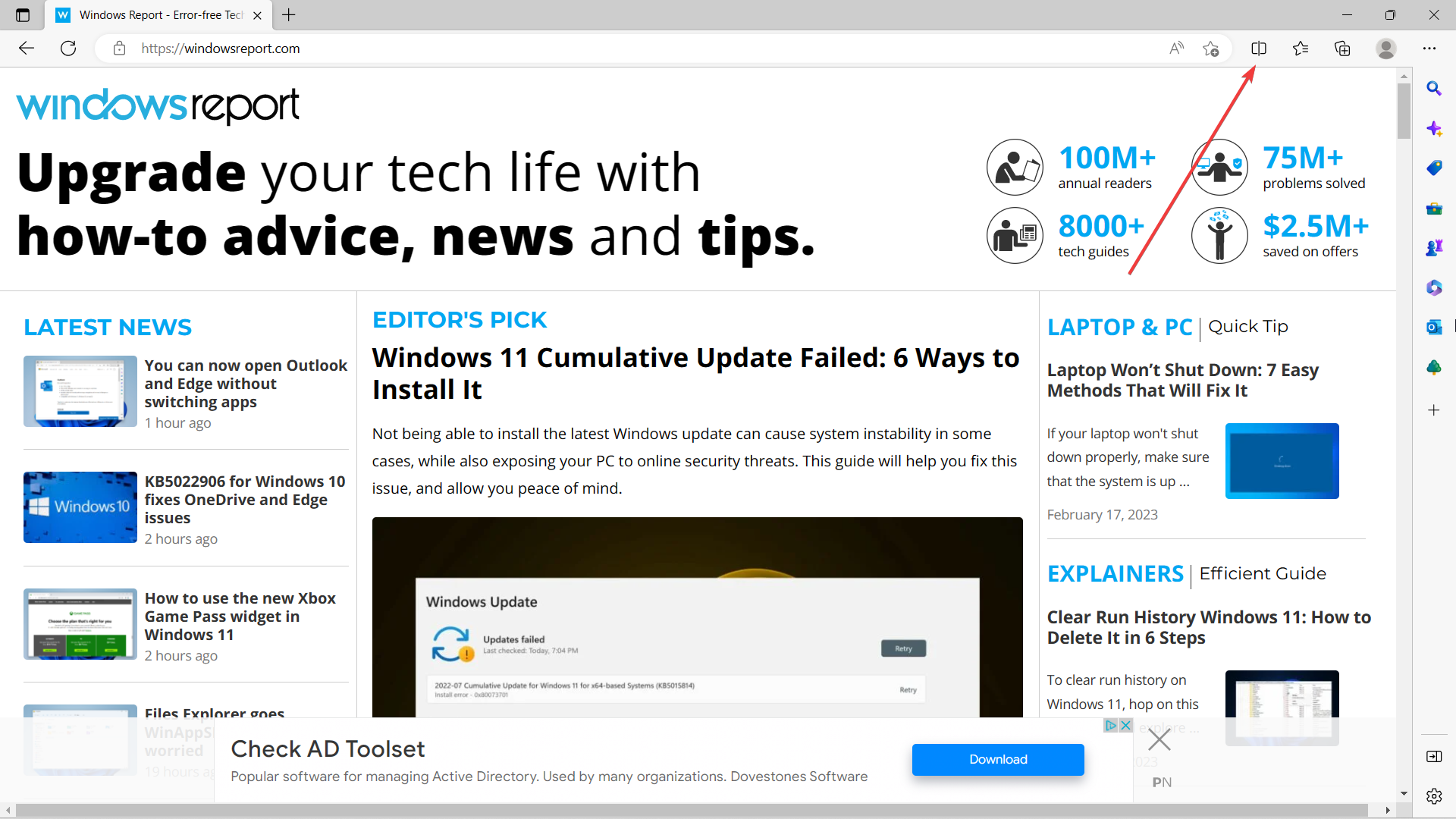Click the Download ad button
Screen dimensions: 1456x819
[998, 760]
